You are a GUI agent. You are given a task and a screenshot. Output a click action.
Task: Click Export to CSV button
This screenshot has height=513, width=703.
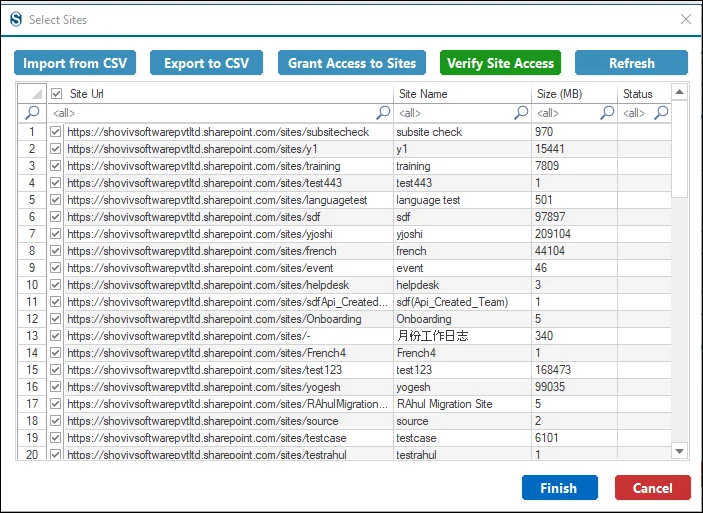tap(206, 63)
